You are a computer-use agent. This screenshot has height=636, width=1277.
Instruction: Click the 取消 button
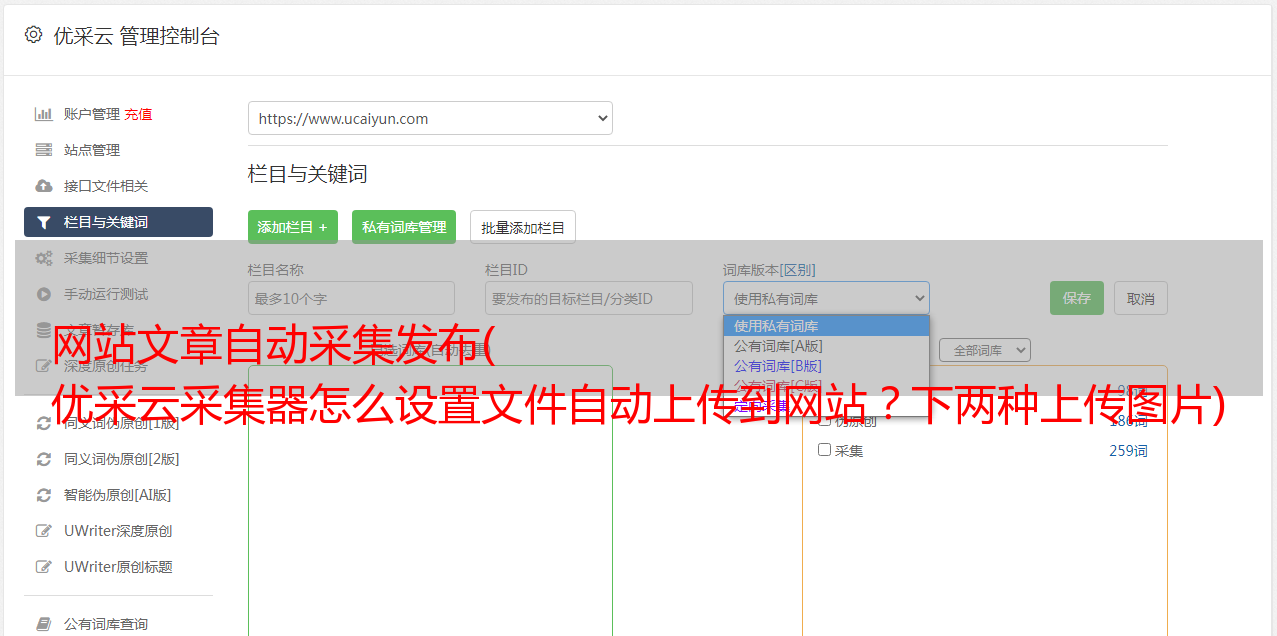point(1141,298)
